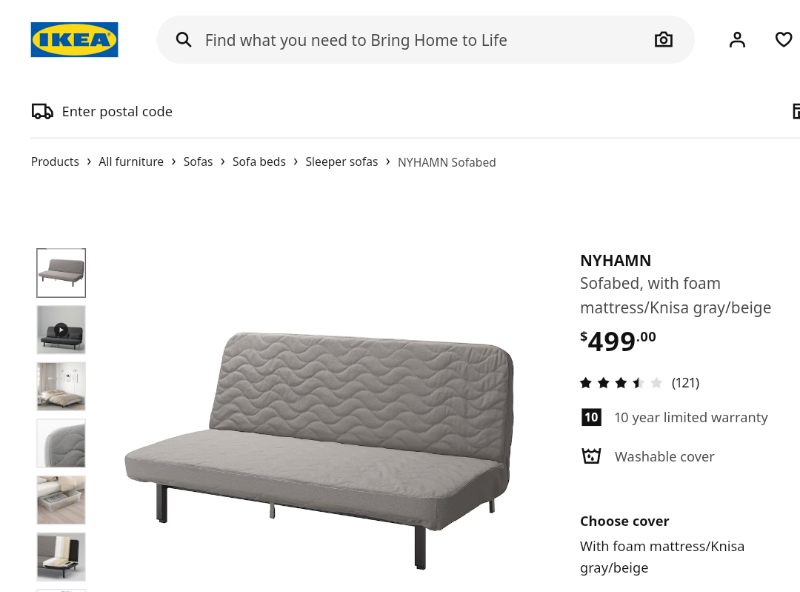Open the account profile icon
The image size is (800, 592).
[737, 40]
